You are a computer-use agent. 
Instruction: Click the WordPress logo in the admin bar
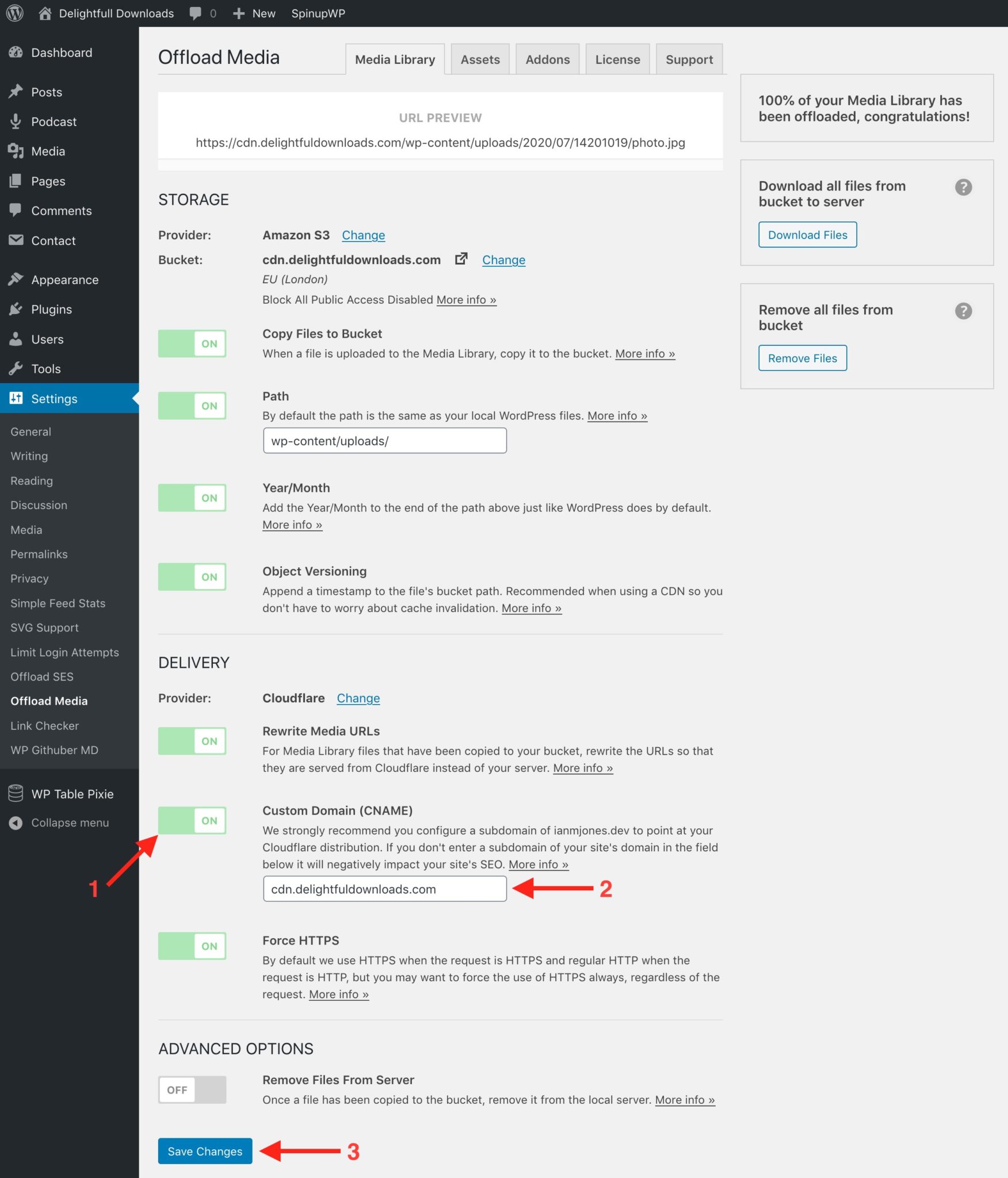click(14, 13)
